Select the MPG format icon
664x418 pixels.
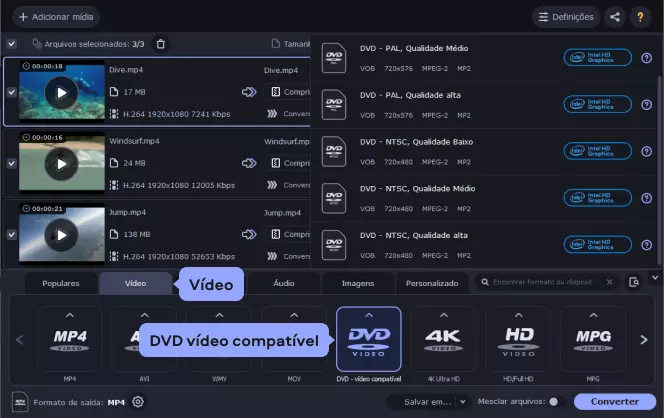(x=593, y=339)
